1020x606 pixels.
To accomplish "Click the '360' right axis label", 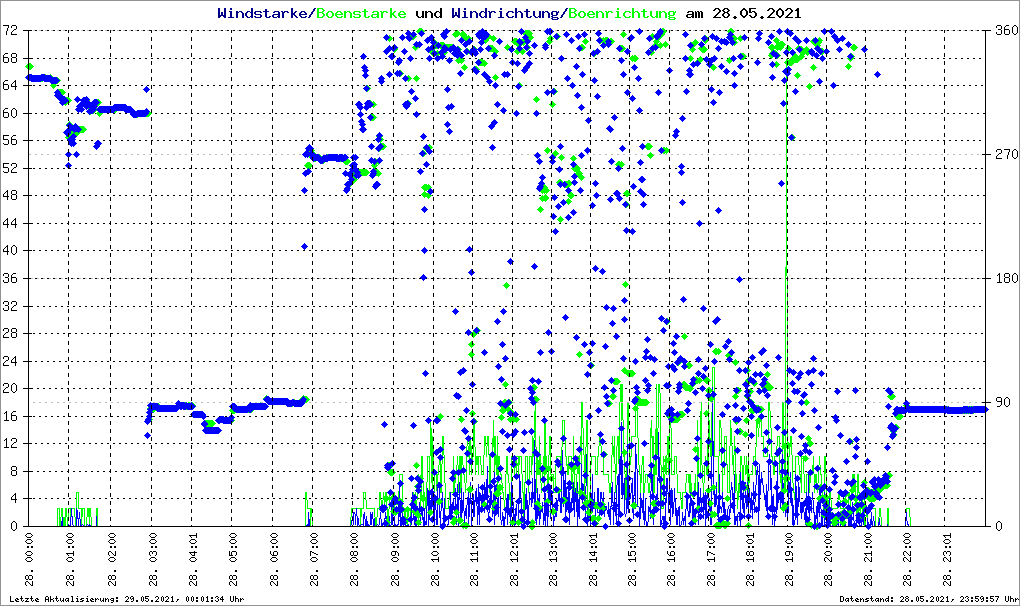I will click(x=1002, y=31).
